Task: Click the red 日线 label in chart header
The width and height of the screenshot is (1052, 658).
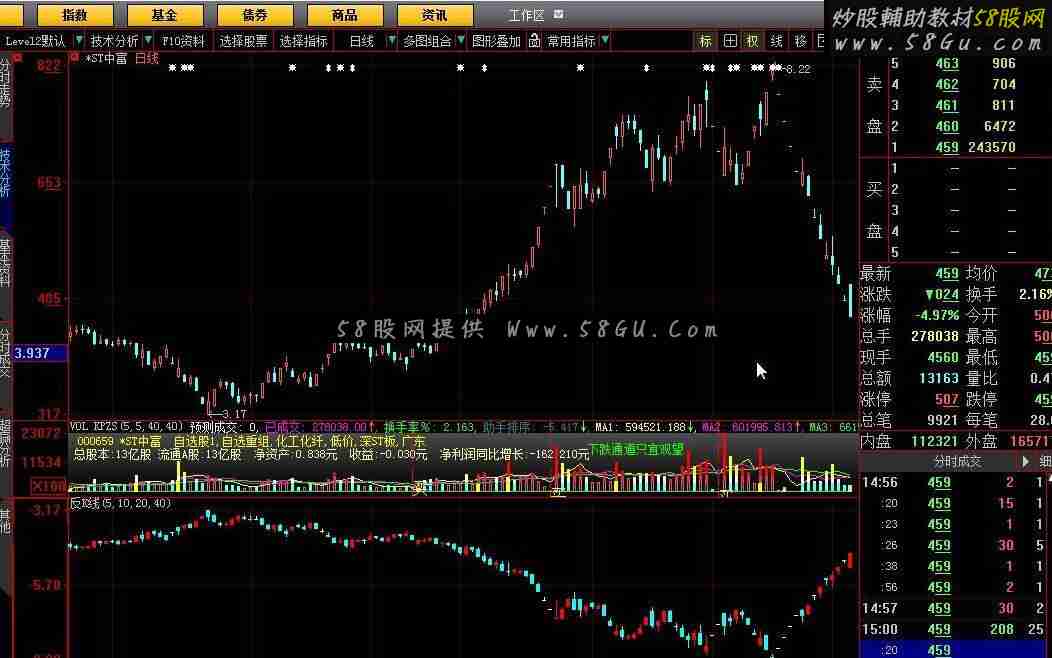Action: (147, 59)
